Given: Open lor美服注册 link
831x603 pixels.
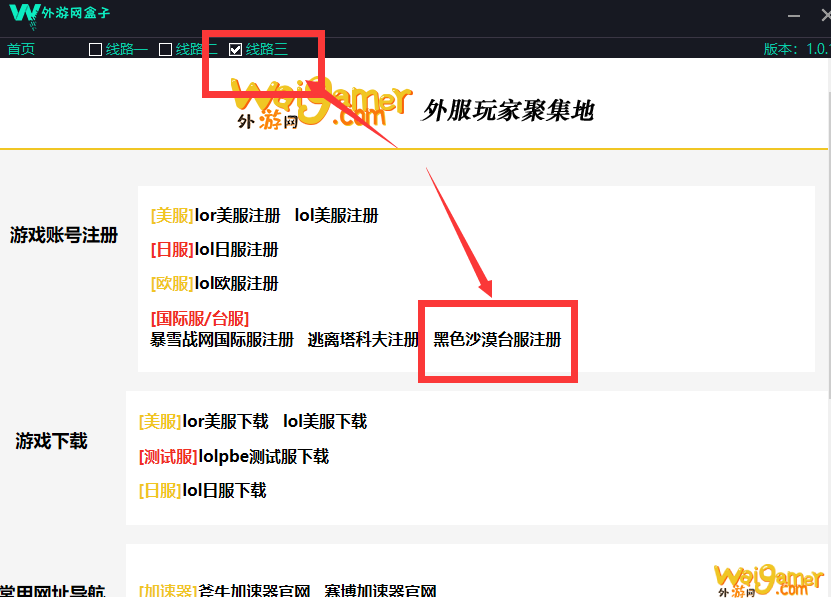Looking at the screenshot, I should (237, 216).
